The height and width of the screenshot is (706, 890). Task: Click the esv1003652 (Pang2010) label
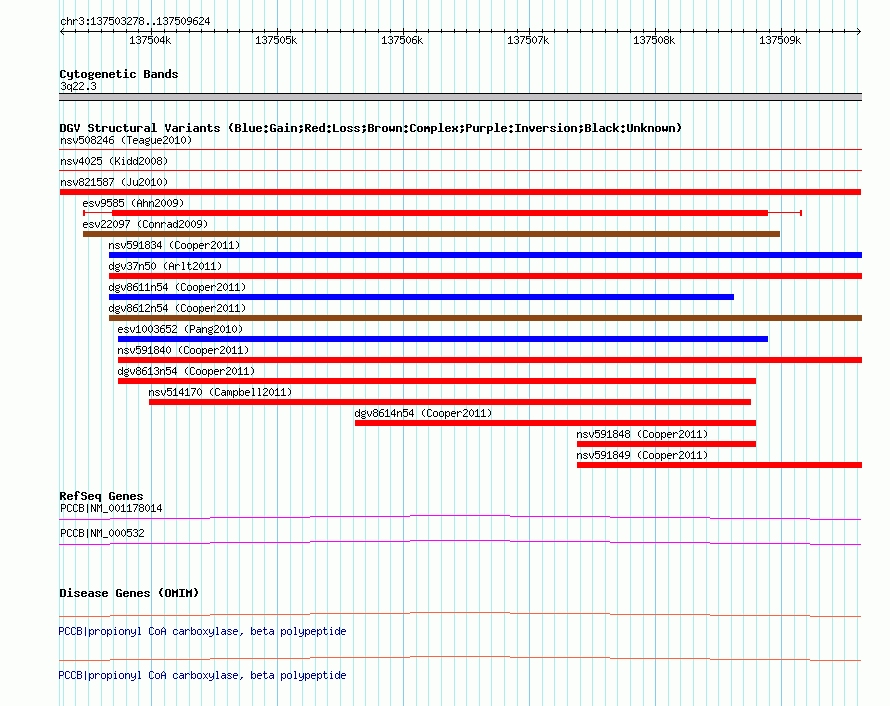pyautogui.click(x=180, y=329)
